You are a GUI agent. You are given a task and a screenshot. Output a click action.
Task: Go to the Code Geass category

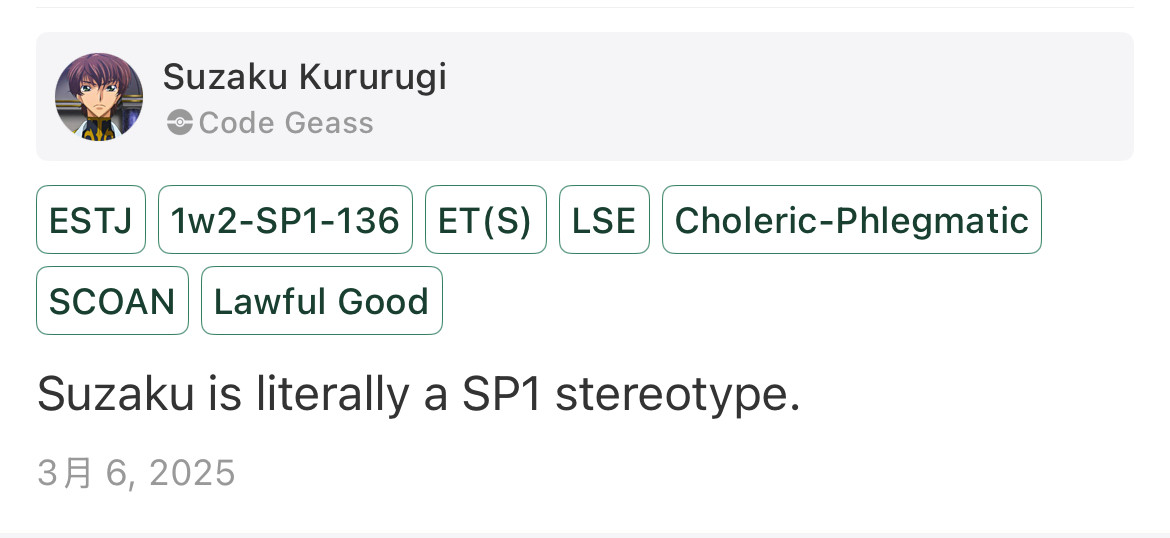pos(285,123)
